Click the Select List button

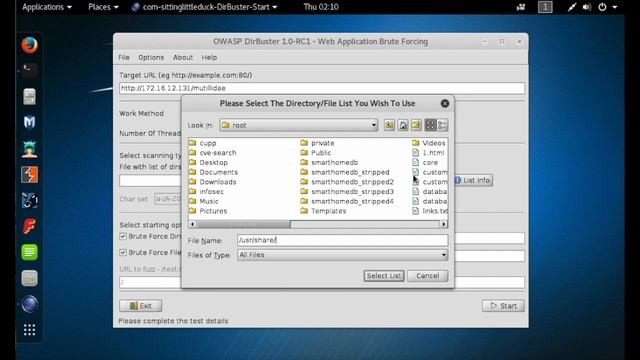click(384, 276)
